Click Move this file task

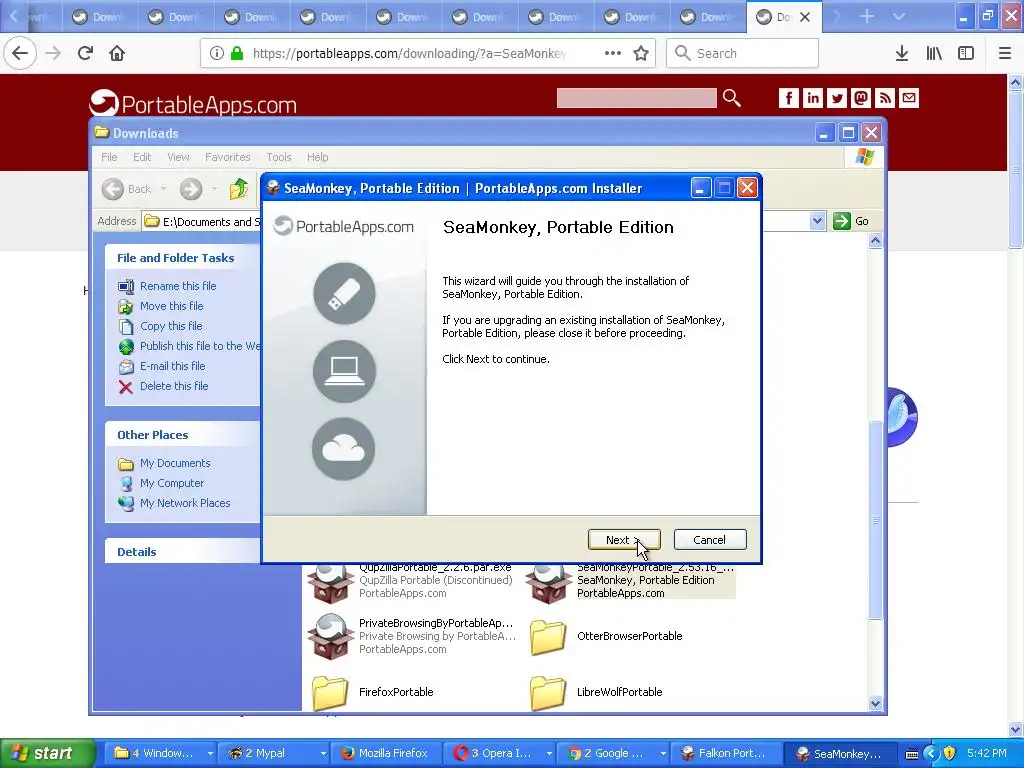tap(171, 306)
